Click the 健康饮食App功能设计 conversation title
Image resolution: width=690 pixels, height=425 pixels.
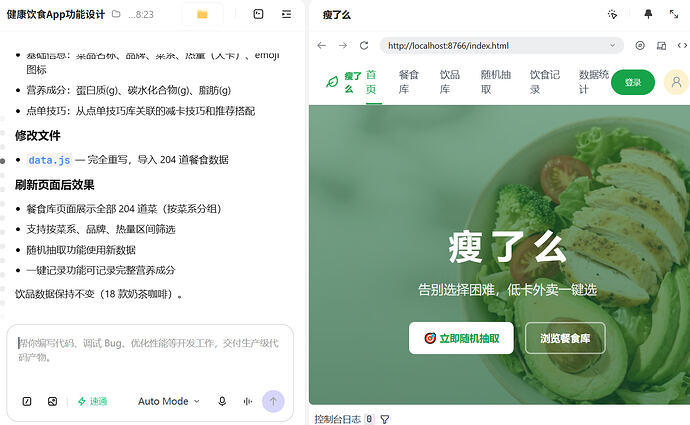56,15
